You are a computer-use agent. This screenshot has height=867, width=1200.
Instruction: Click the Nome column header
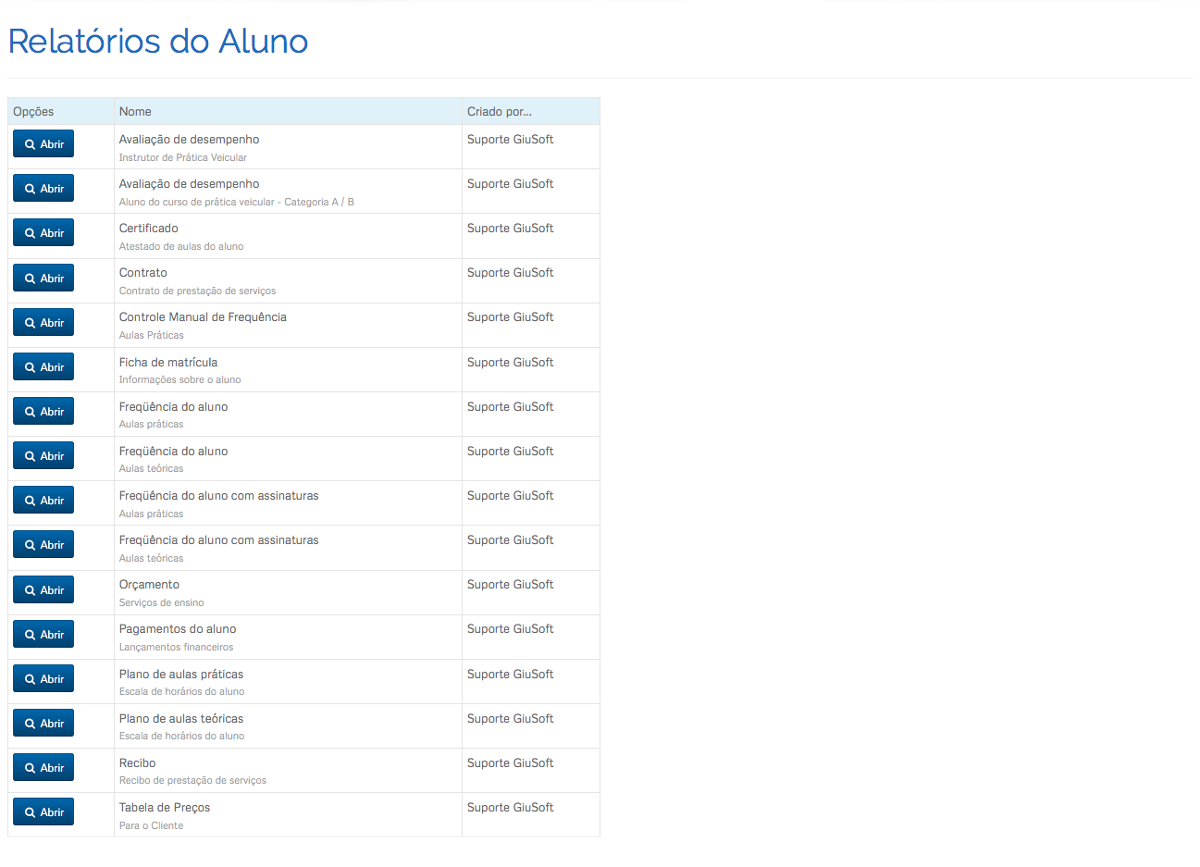point(135,111)
